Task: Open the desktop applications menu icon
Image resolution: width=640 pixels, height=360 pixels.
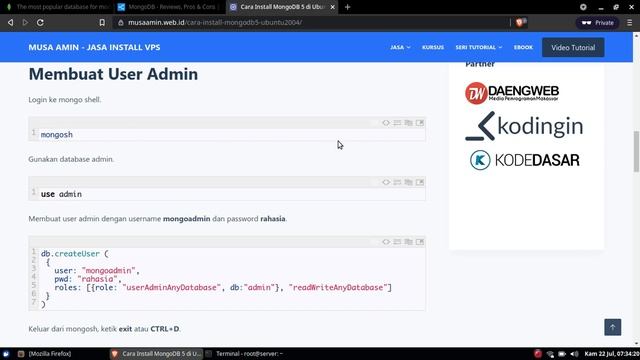Action: click(x=6, y=354)
